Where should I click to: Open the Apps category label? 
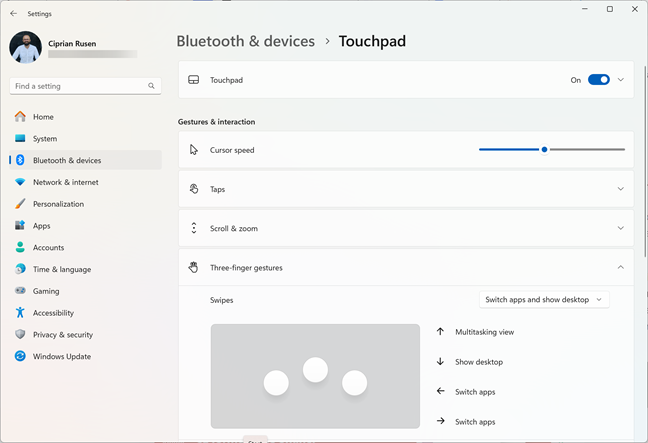pyautogui.click(x=41, y=226)
